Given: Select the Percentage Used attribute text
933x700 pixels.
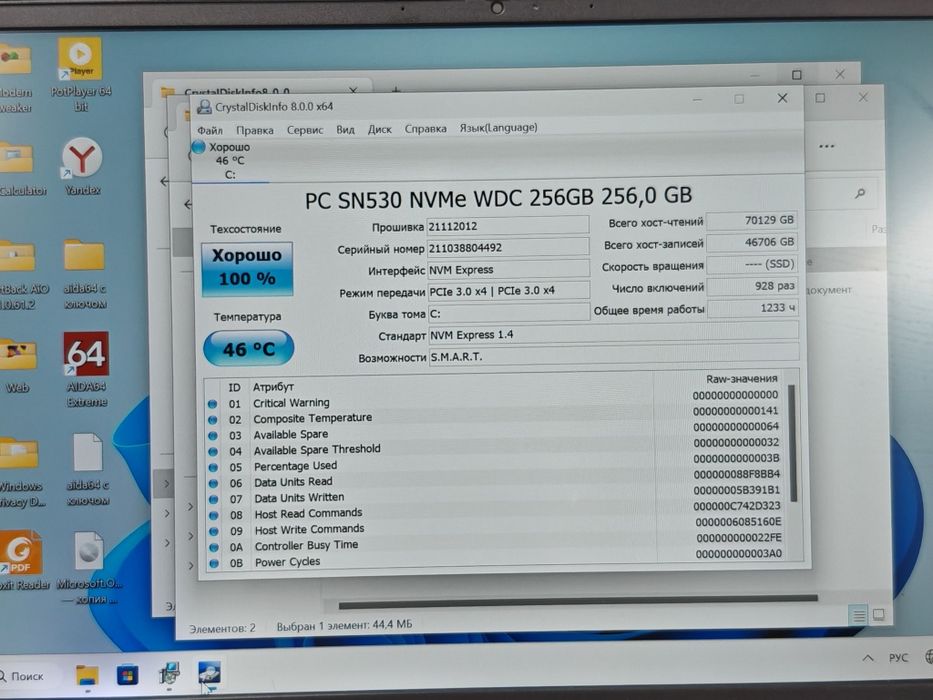Looking at the screenshot, I should click(295, 466).
